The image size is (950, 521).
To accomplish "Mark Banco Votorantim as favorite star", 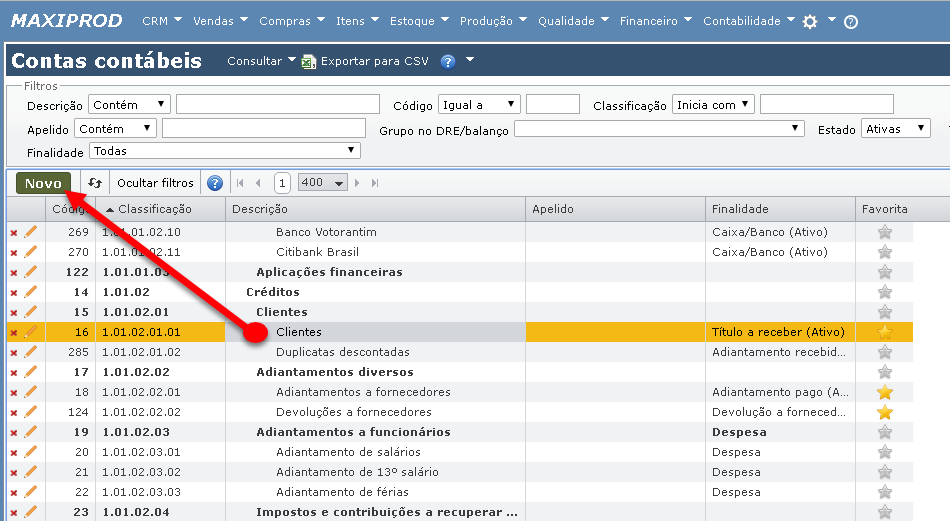I will (884, 232).
